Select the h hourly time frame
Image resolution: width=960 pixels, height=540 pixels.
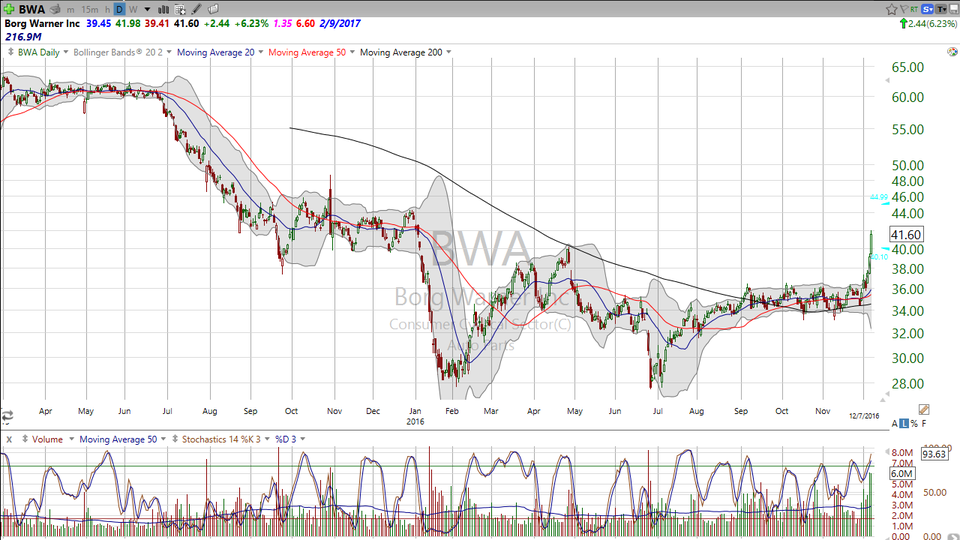(107, 9)
